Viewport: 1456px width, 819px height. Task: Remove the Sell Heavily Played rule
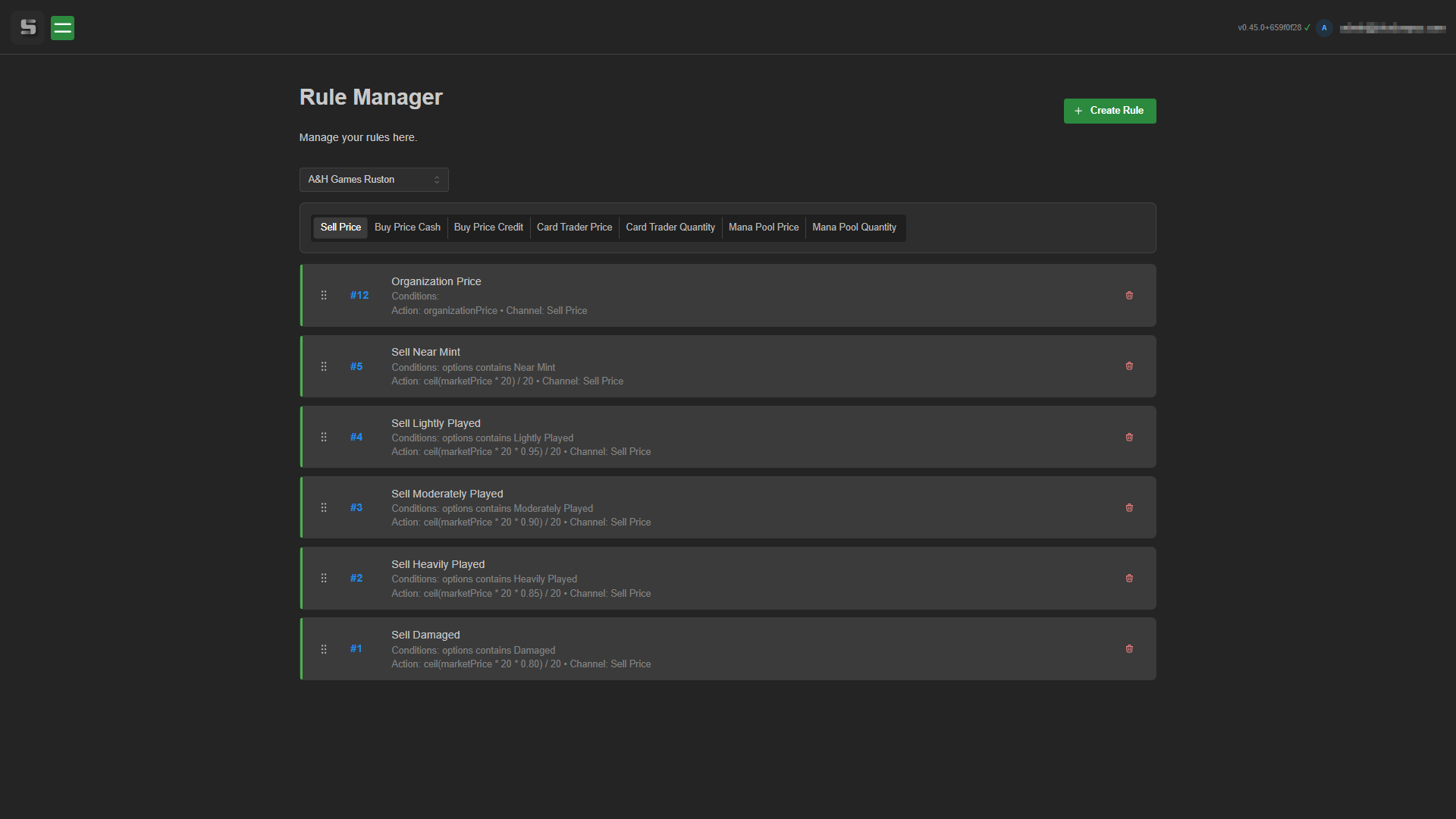click(1129, 579)
